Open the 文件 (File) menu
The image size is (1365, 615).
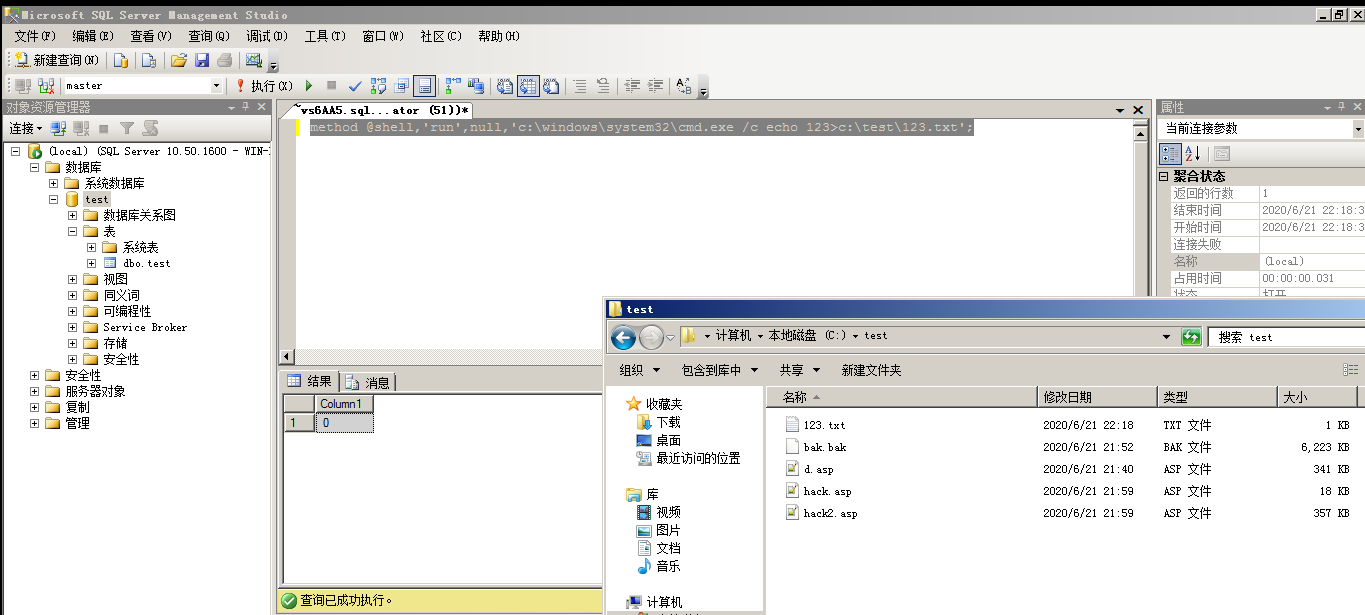(x=34, y=36)
